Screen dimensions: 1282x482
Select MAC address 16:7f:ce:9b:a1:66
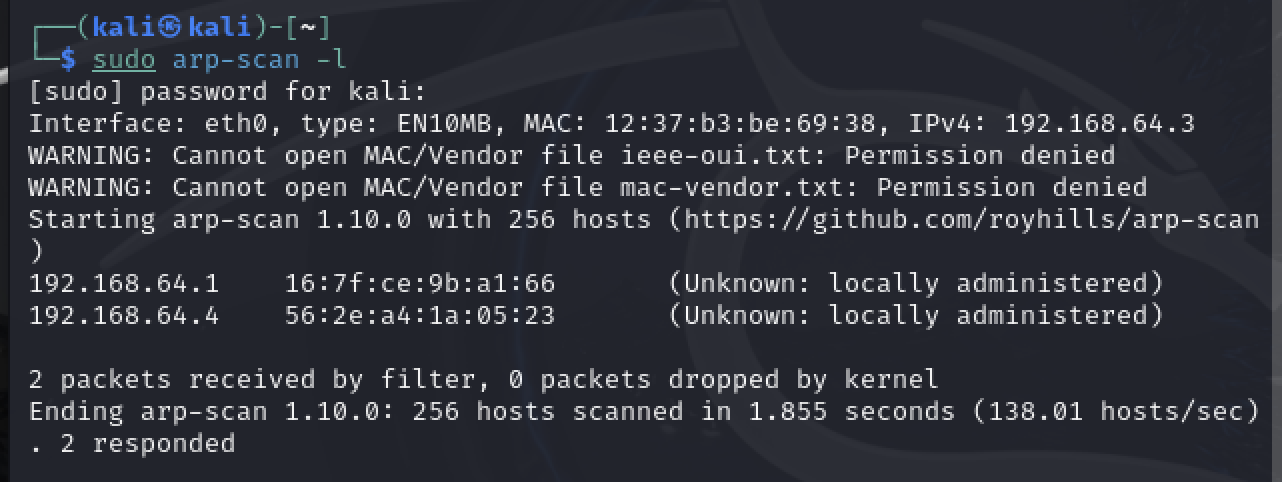tap(420, 284)
